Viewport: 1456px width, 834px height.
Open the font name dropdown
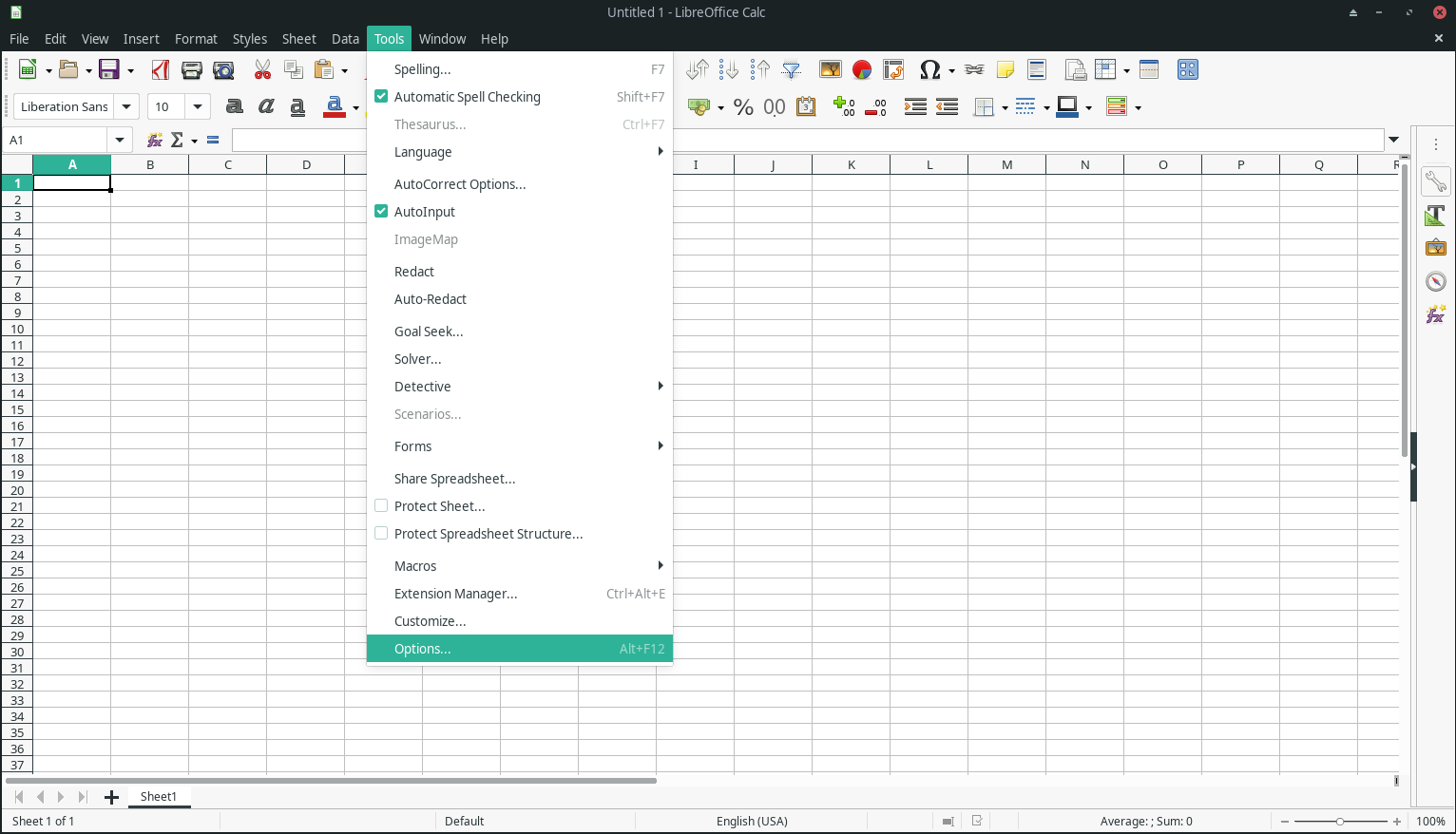(x=125, y=106)
